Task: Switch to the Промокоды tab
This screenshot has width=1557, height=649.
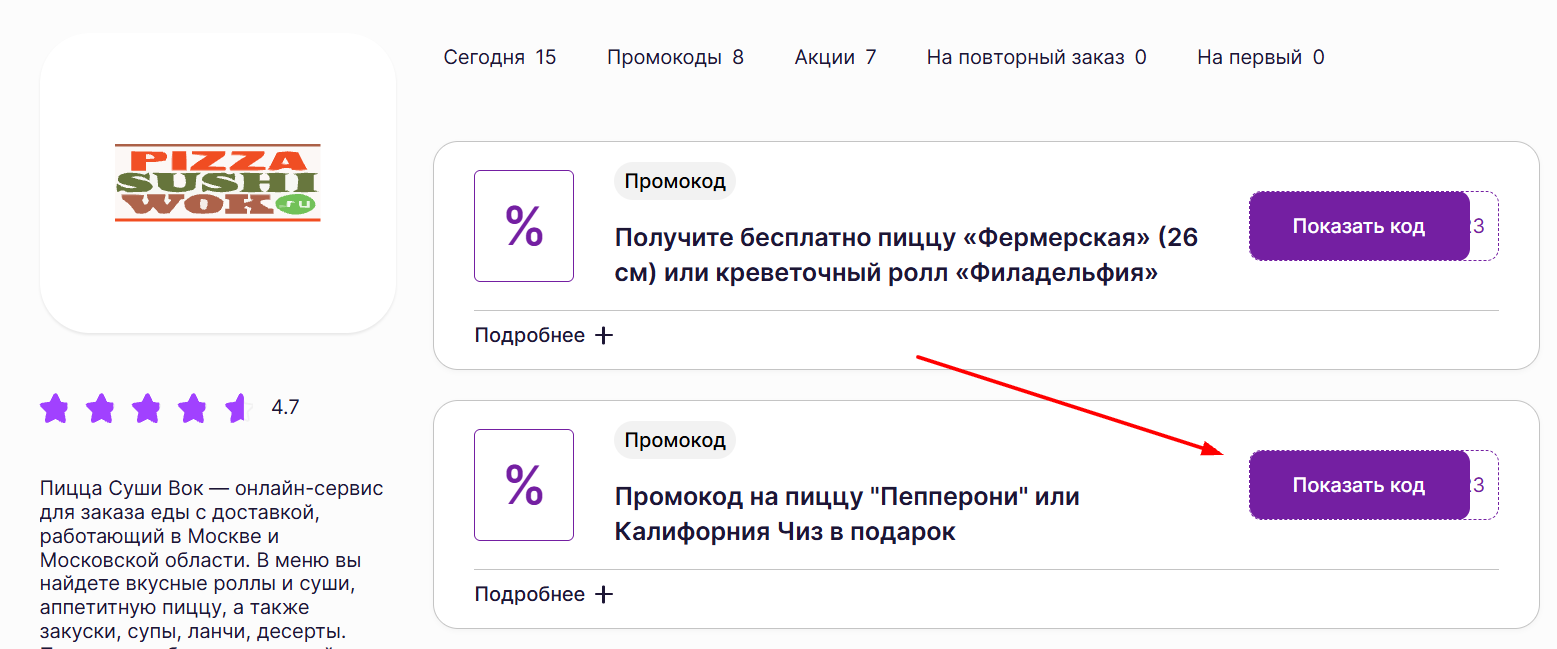Action: click(674, 57)
